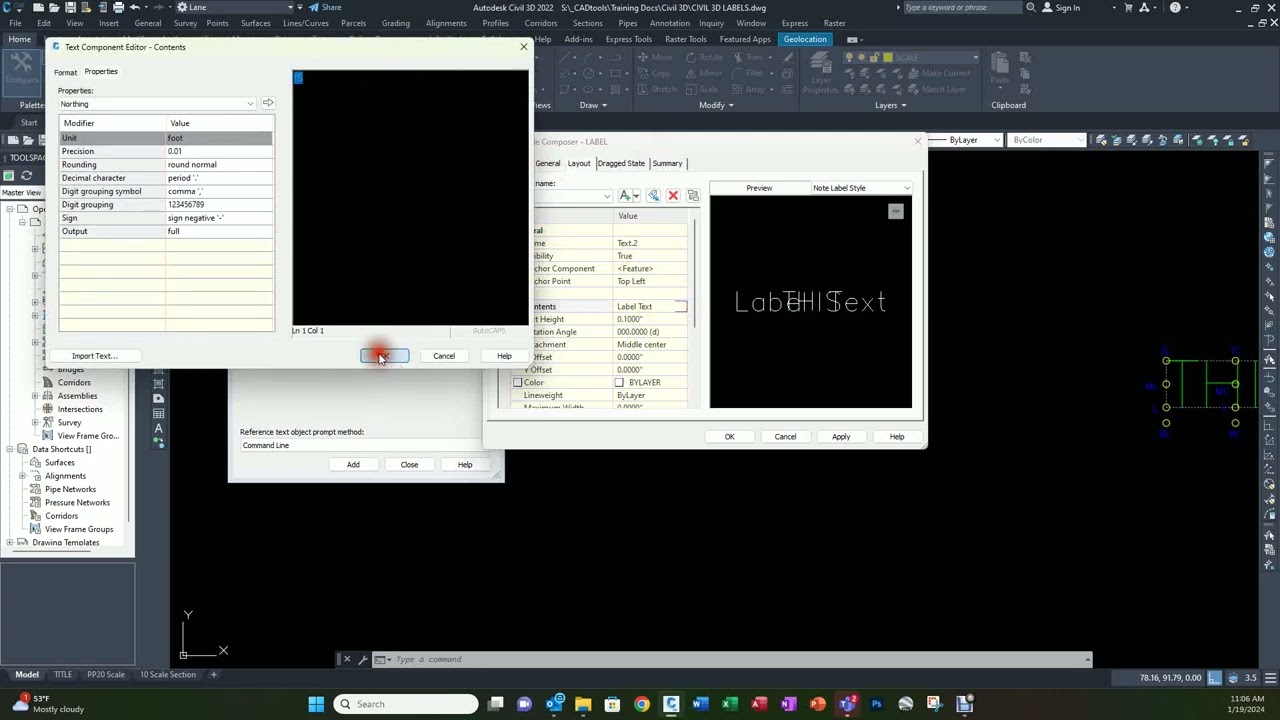Select the Layout tab in Label Style Composer

coord(579,163)
